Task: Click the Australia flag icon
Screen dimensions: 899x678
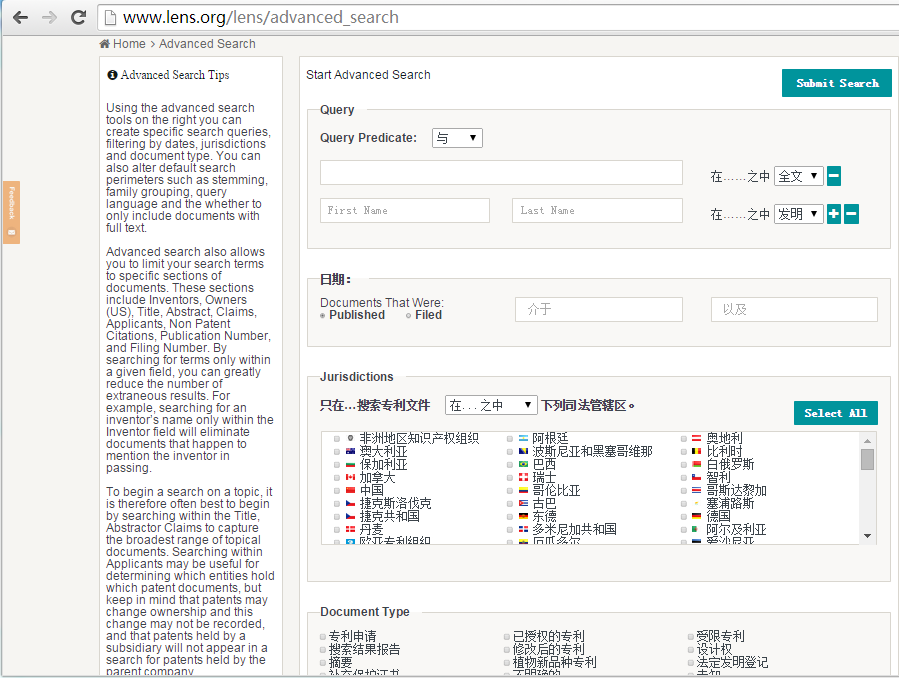Action: (x=350, y=451)
